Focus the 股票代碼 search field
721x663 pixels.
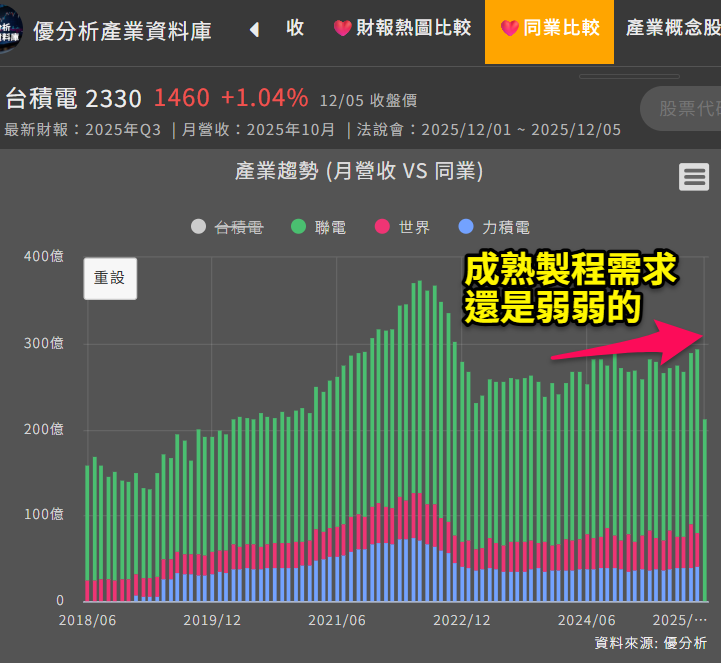[x=685, y=108]
